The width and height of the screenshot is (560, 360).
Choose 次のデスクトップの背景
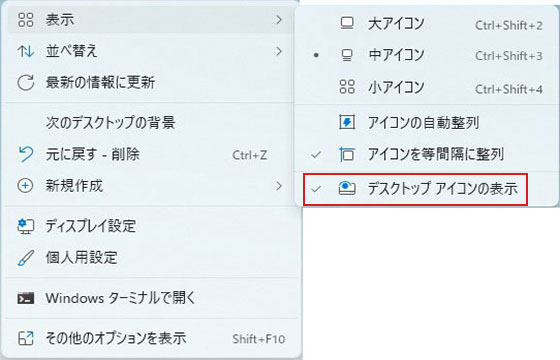tap(150, 123)
